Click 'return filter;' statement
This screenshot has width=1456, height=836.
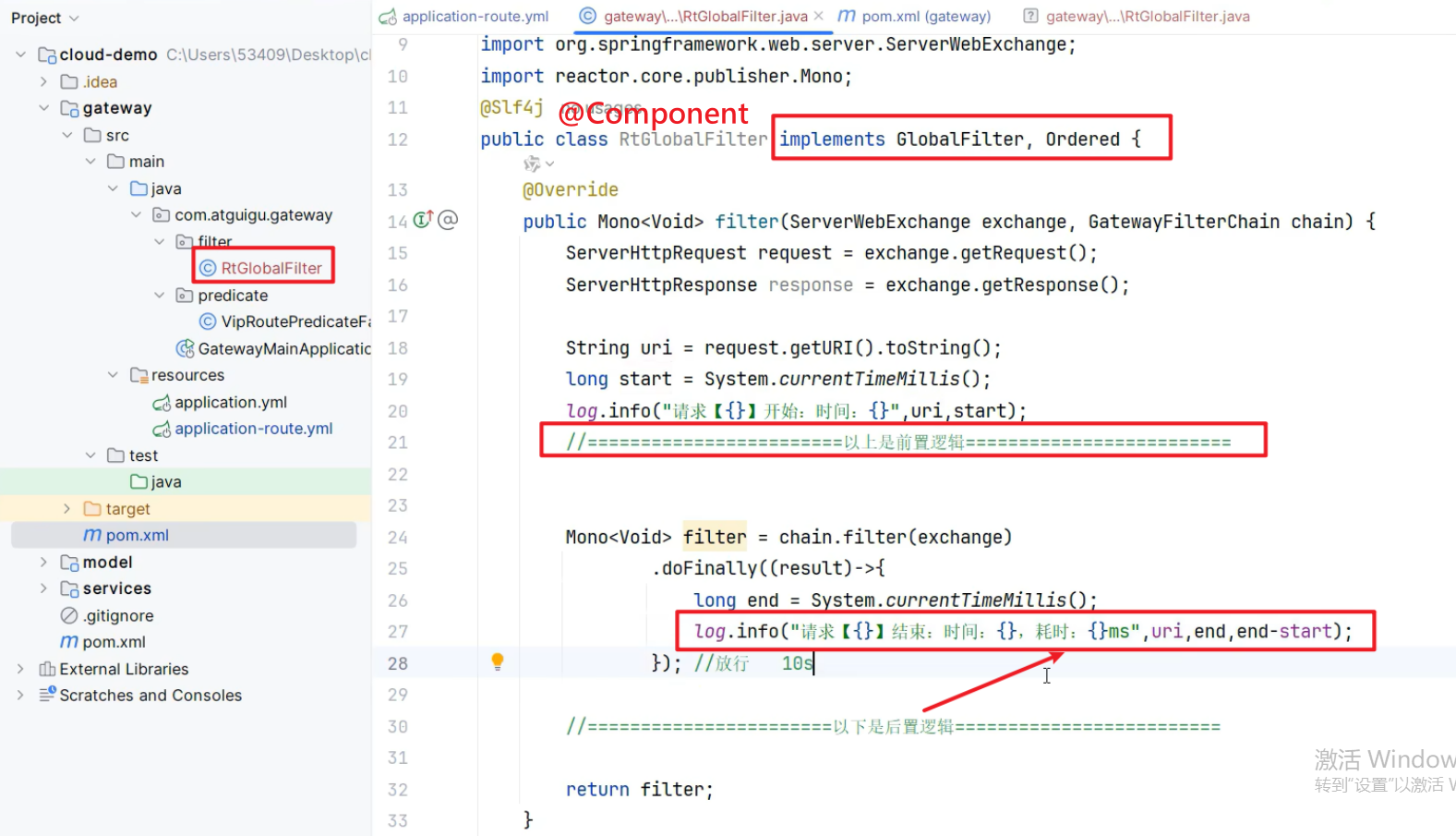[x=640, y=790]
